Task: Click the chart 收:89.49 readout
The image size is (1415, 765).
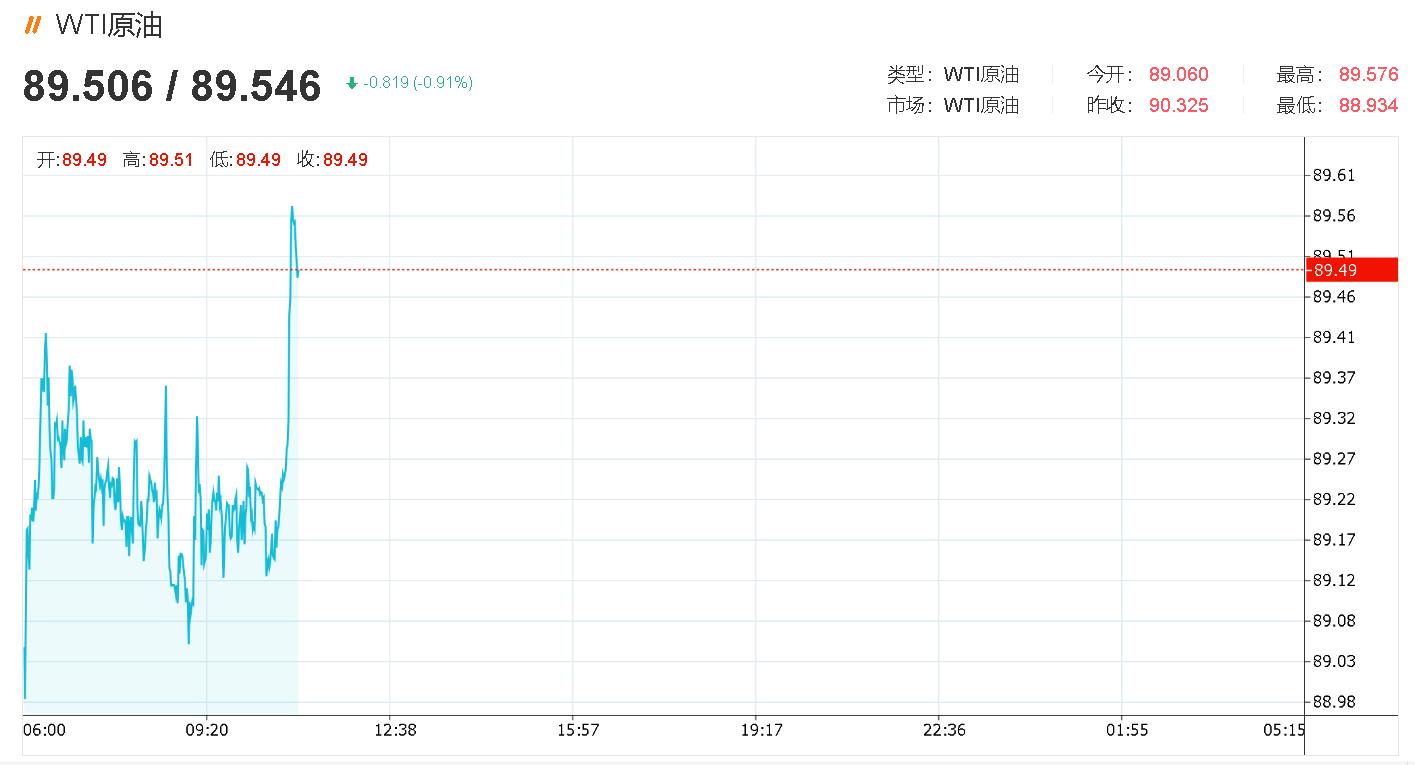Action: point(332,160)
